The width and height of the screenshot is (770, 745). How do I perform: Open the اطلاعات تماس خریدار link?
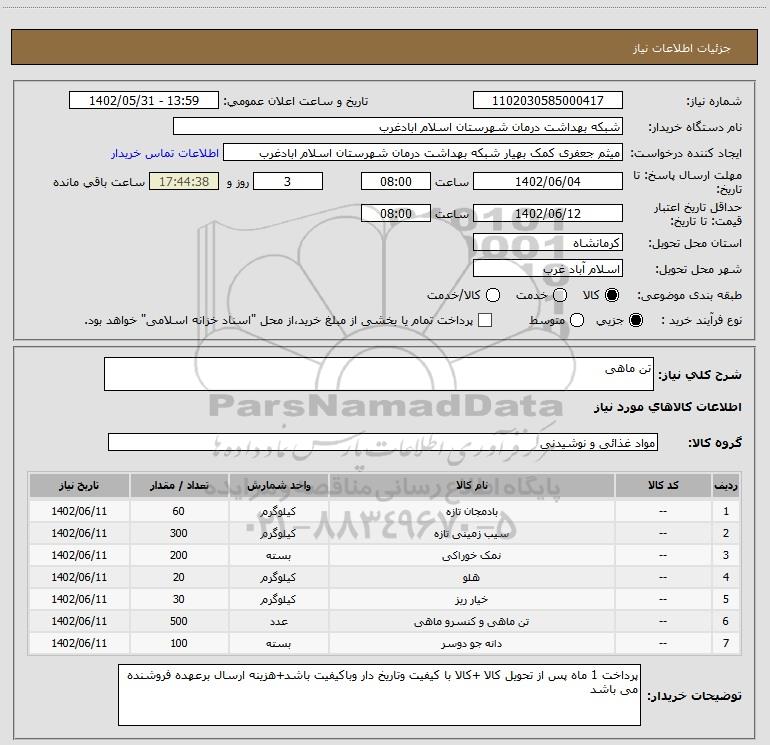[165, 153]
